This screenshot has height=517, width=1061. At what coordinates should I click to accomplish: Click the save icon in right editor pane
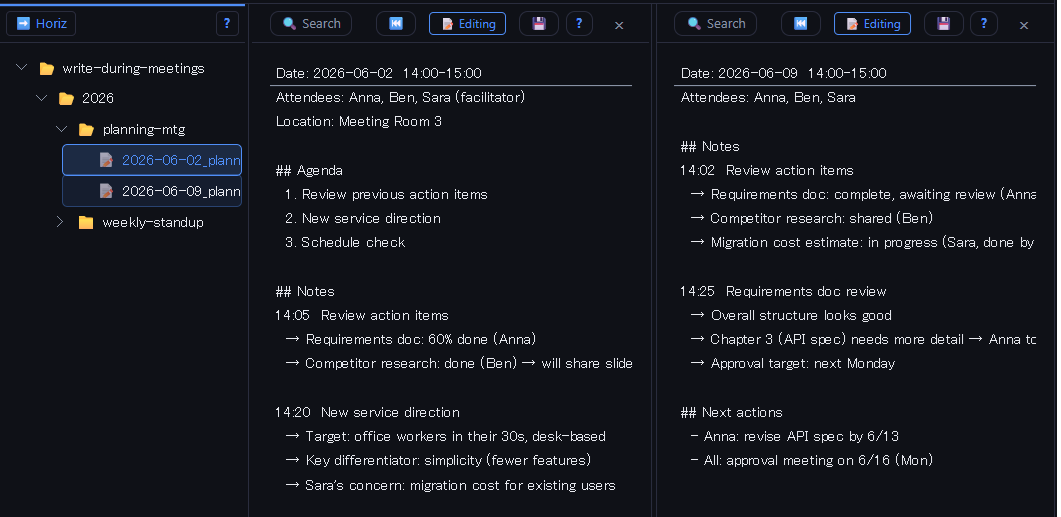pyautogui.click(x=943, y=24)
